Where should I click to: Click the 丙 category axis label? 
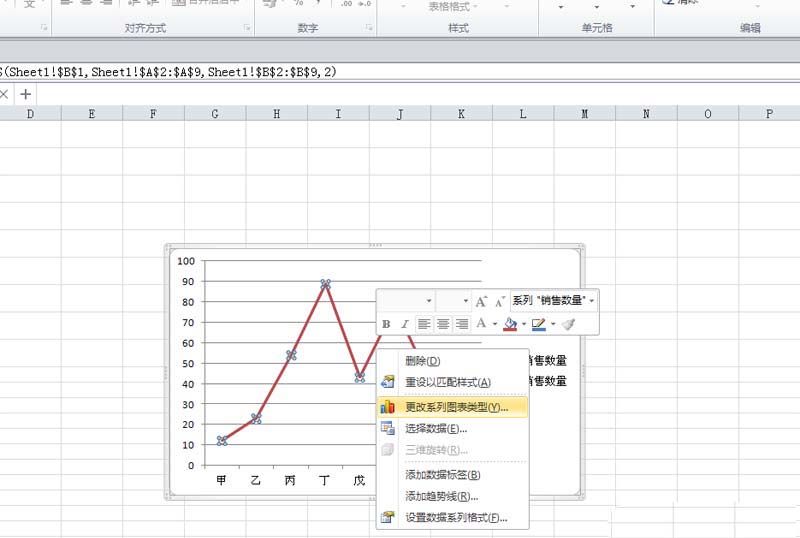coord(290,480)
